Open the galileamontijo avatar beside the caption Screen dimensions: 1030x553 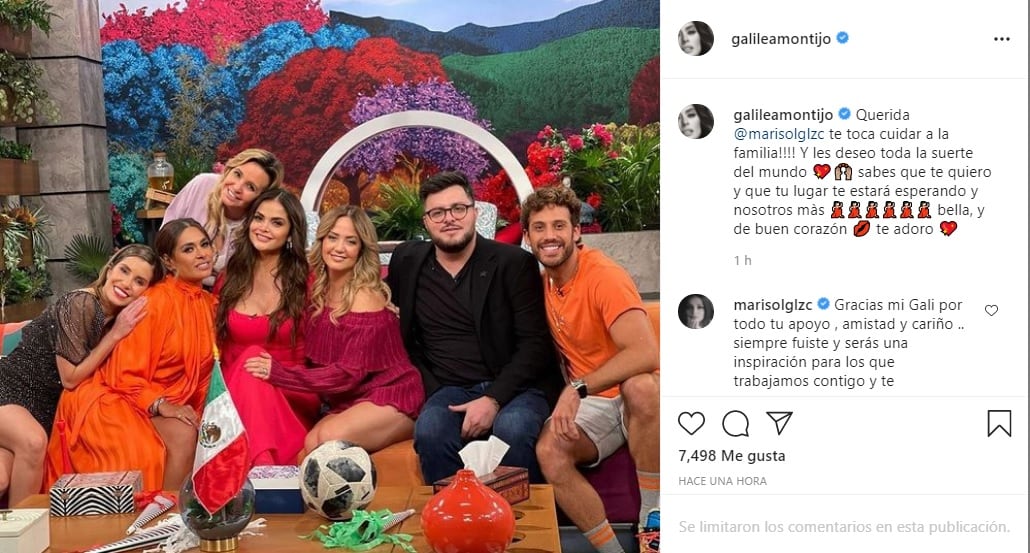click(x=696, y=122)
